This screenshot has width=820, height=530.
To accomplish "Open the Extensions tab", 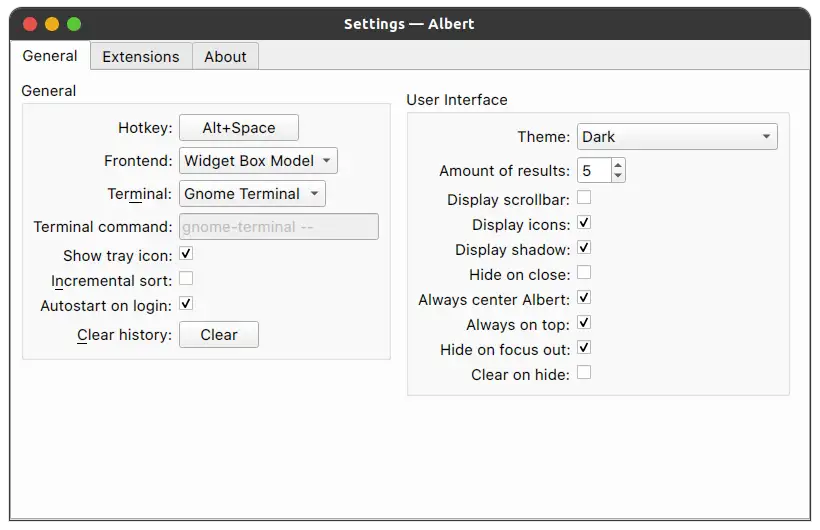I will tap(141, 57).
